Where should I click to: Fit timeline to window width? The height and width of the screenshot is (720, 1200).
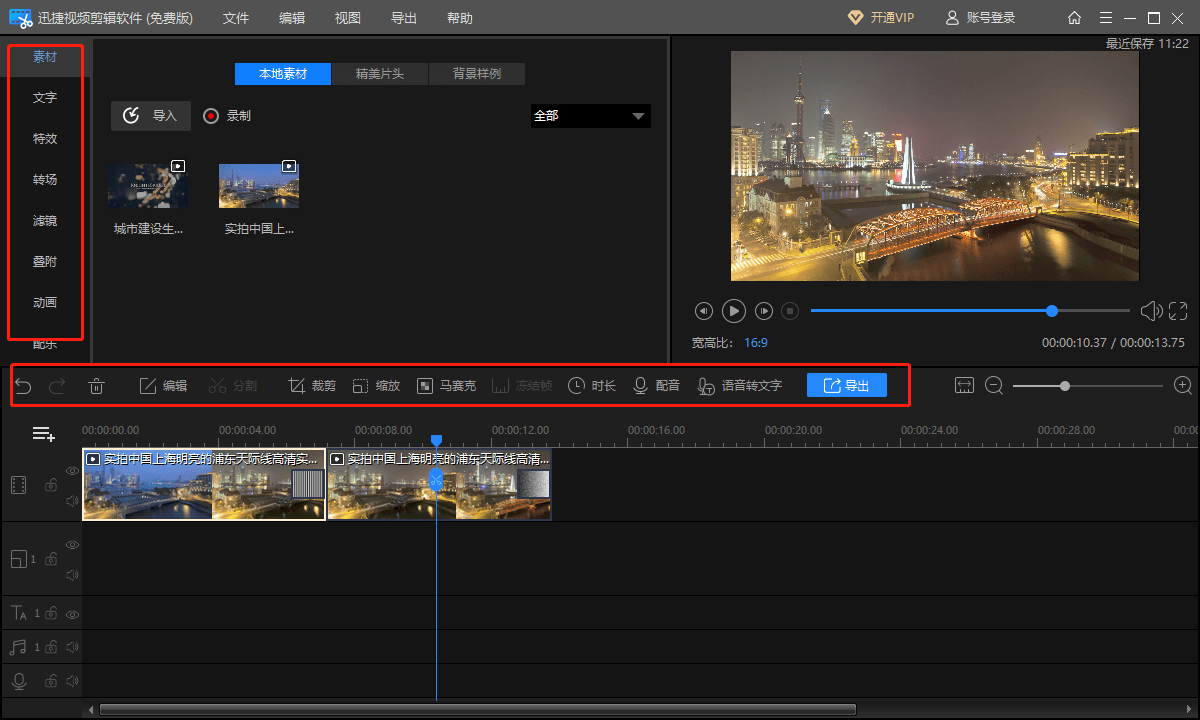point(964,385)
